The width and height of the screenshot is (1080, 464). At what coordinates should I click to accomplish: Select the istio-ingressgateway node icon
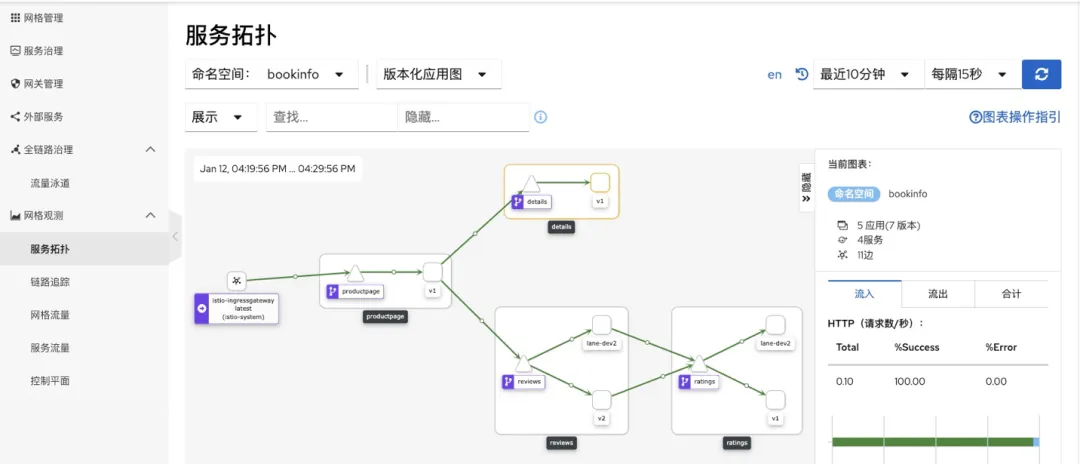[x=236, y=280]
